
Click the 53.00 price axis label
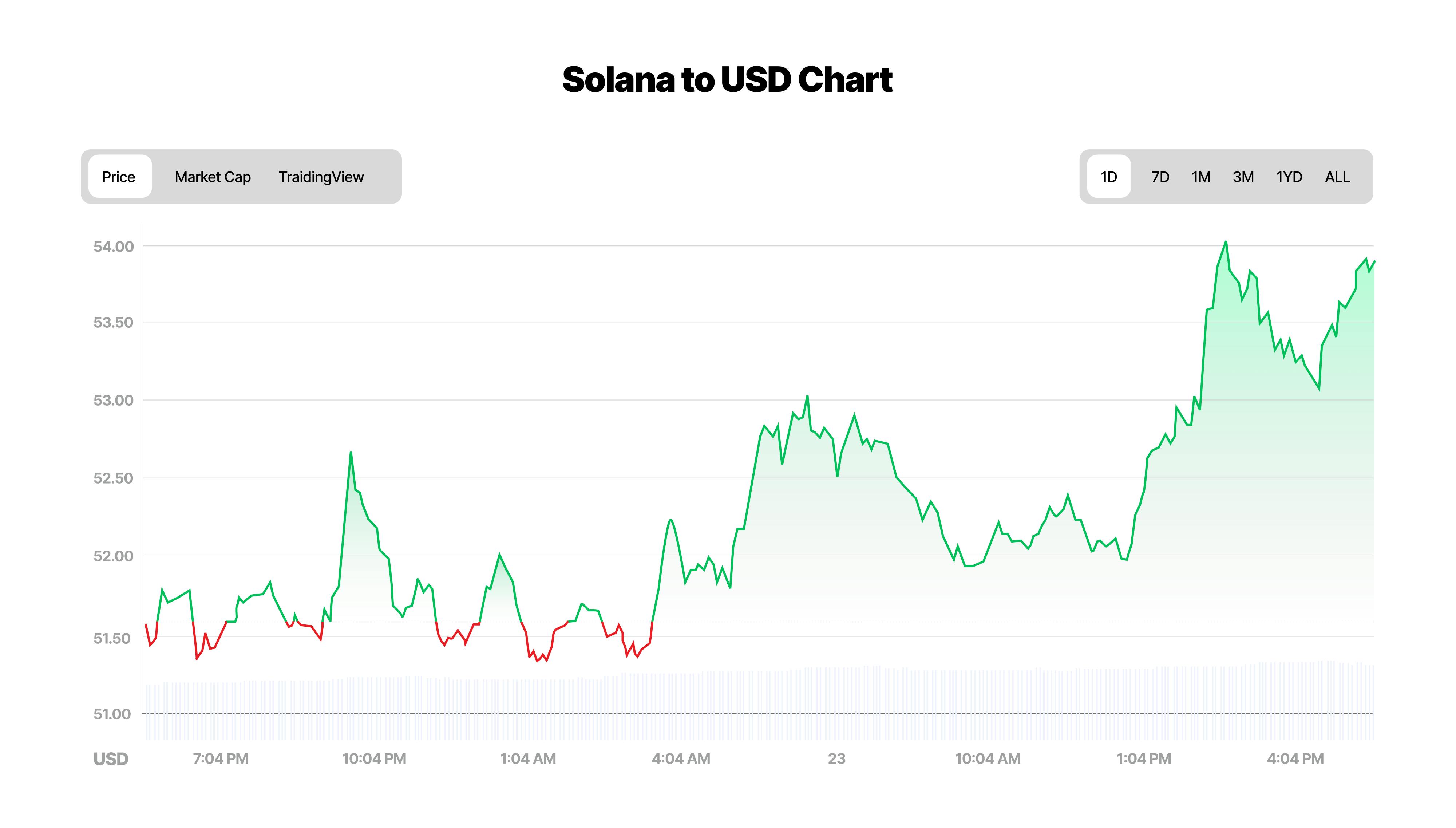click(x=114, y=401)
